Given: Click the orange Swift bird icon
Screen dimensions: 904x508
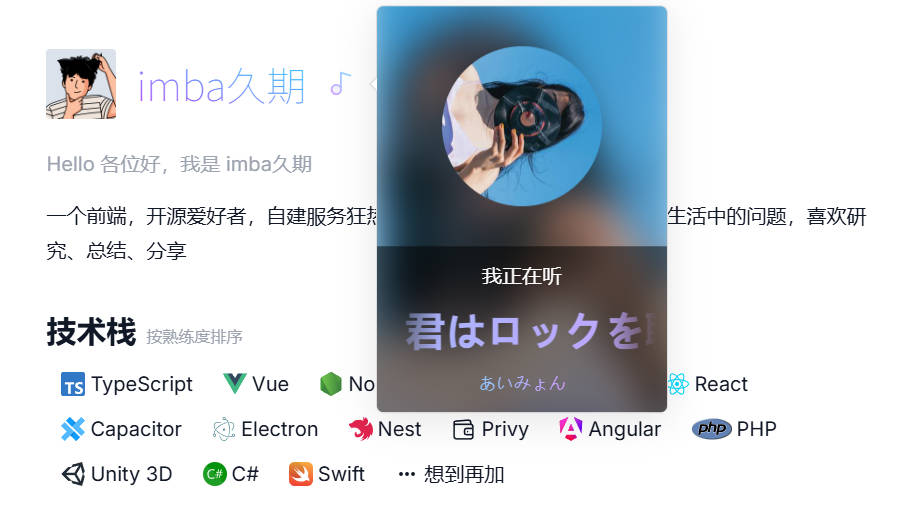Looking at the screenshot, I should (300, 474).
